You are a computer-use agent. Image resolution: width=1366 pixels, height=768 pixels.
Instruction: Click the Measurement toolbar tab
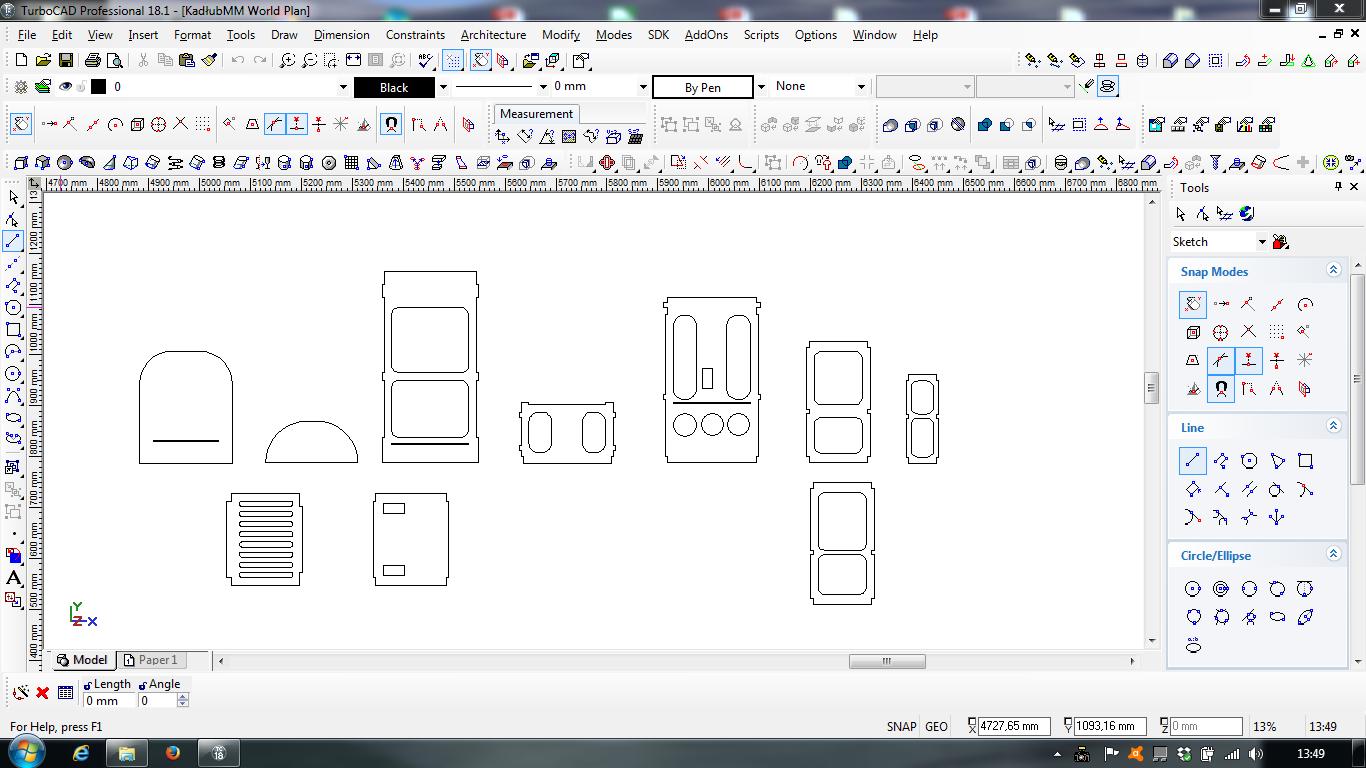coord(536,114)
